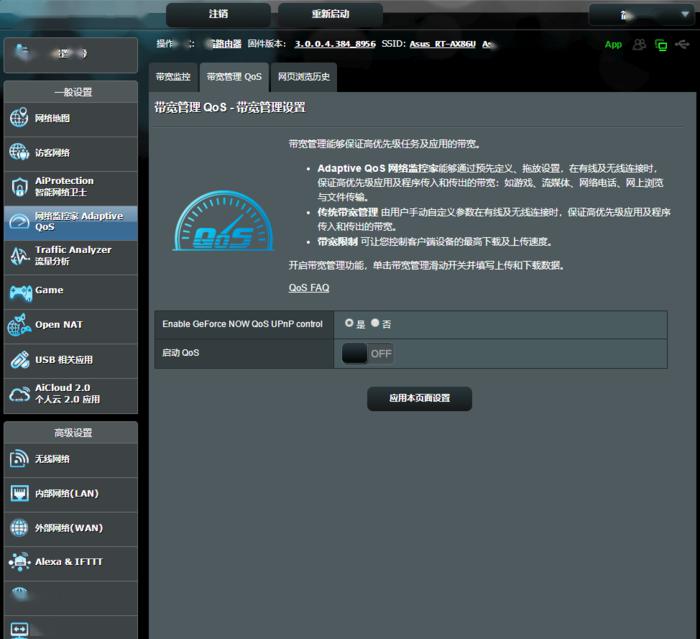The image size is (700, 639).
Task: Open the 网络地图 network map icon
Action: 19,117
